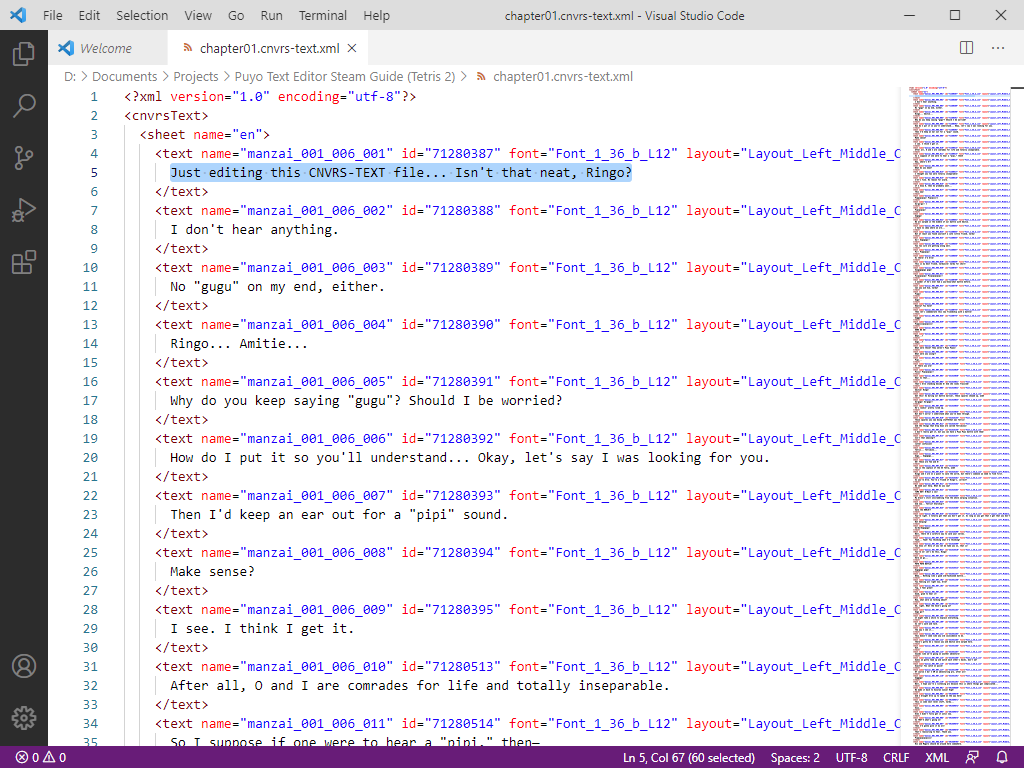Open the Accounts icon

click(24, 666)
